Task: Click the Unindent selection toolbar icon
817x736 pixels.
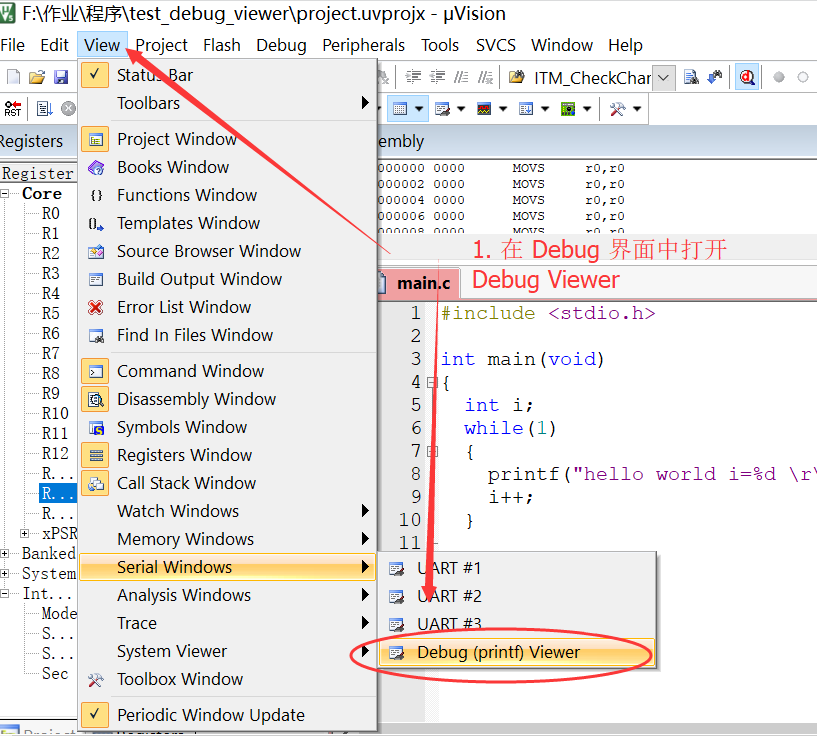Action: [437, 78]
